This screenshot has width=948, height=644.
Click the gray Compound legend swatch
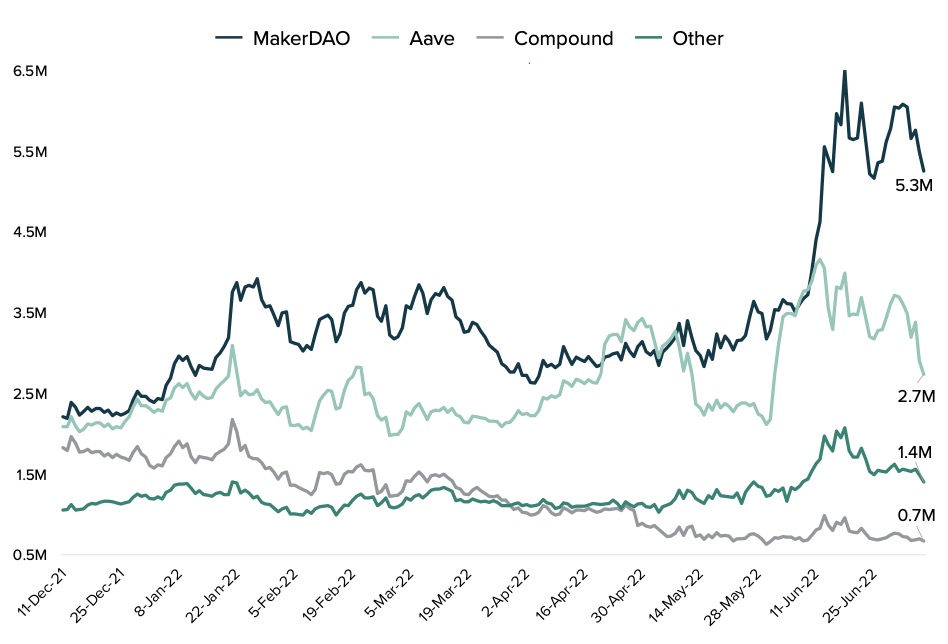point(488,39)
